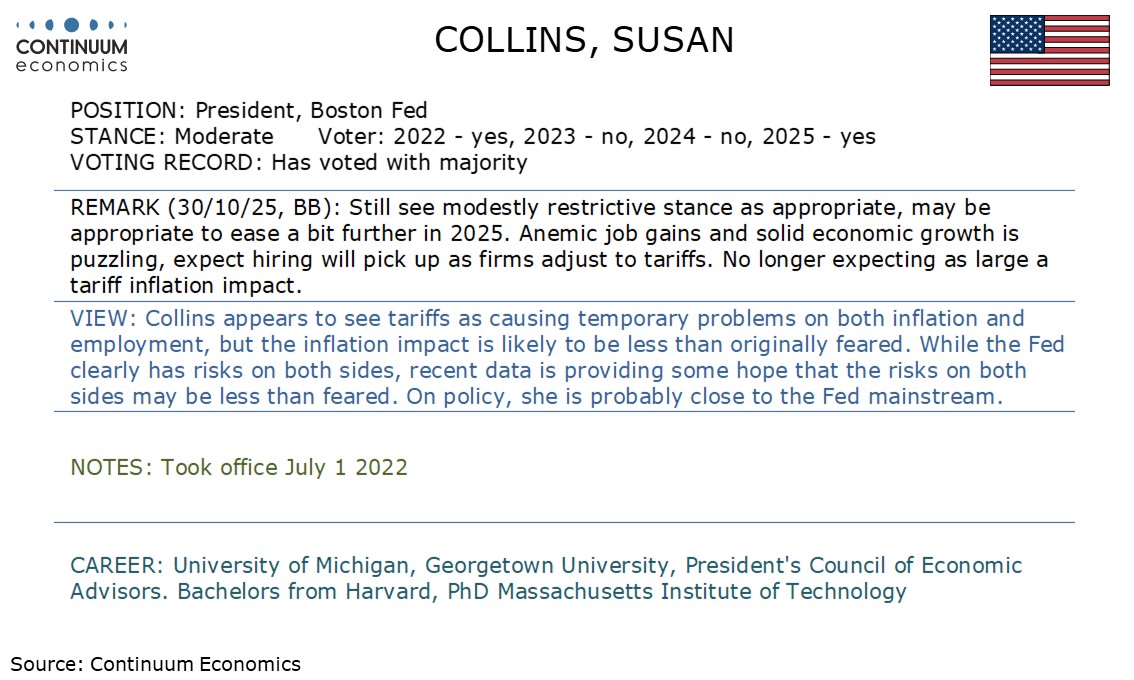Click the Voter years text

pos(597,136)
